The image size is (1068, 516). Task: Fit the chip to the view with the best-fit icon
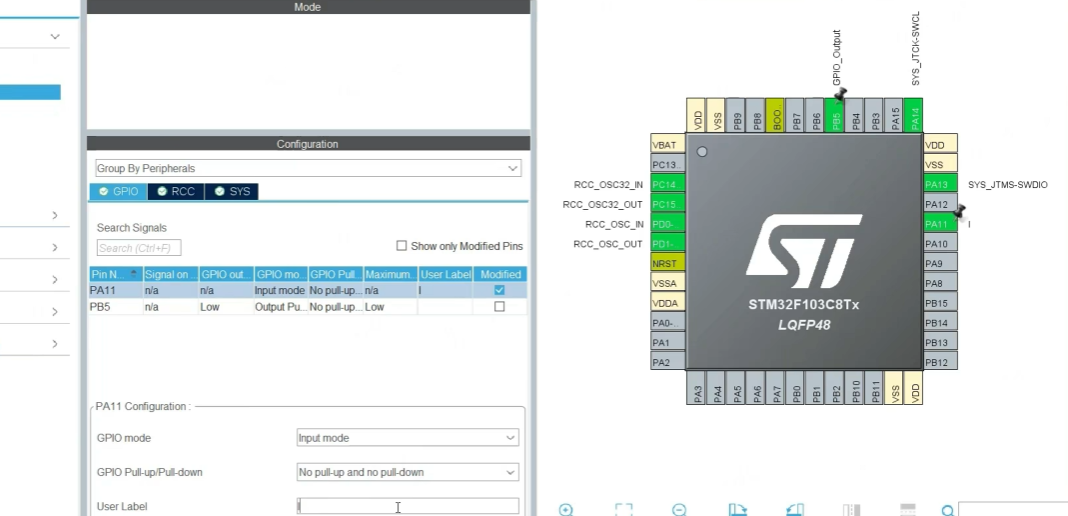[624, 509]
